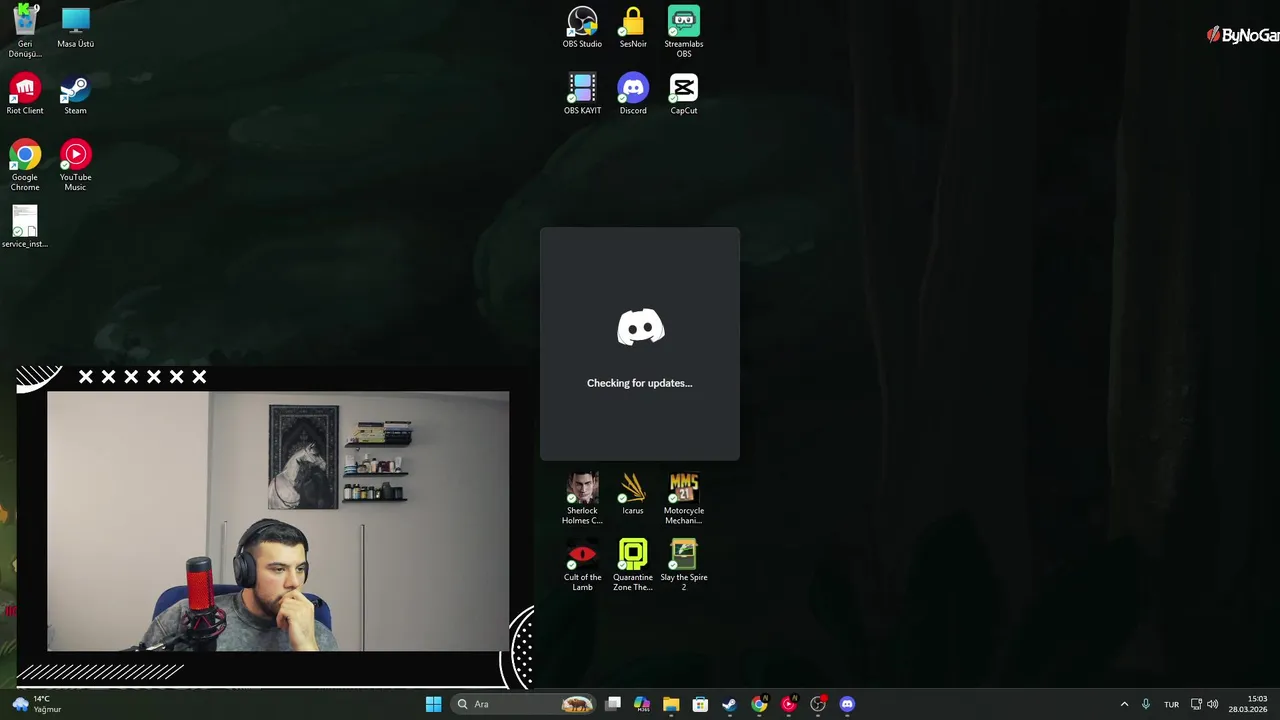Click the 'Checking for updates...' text
The height and width of the screenshot is (720, 1280).
[x=640, y=383]
